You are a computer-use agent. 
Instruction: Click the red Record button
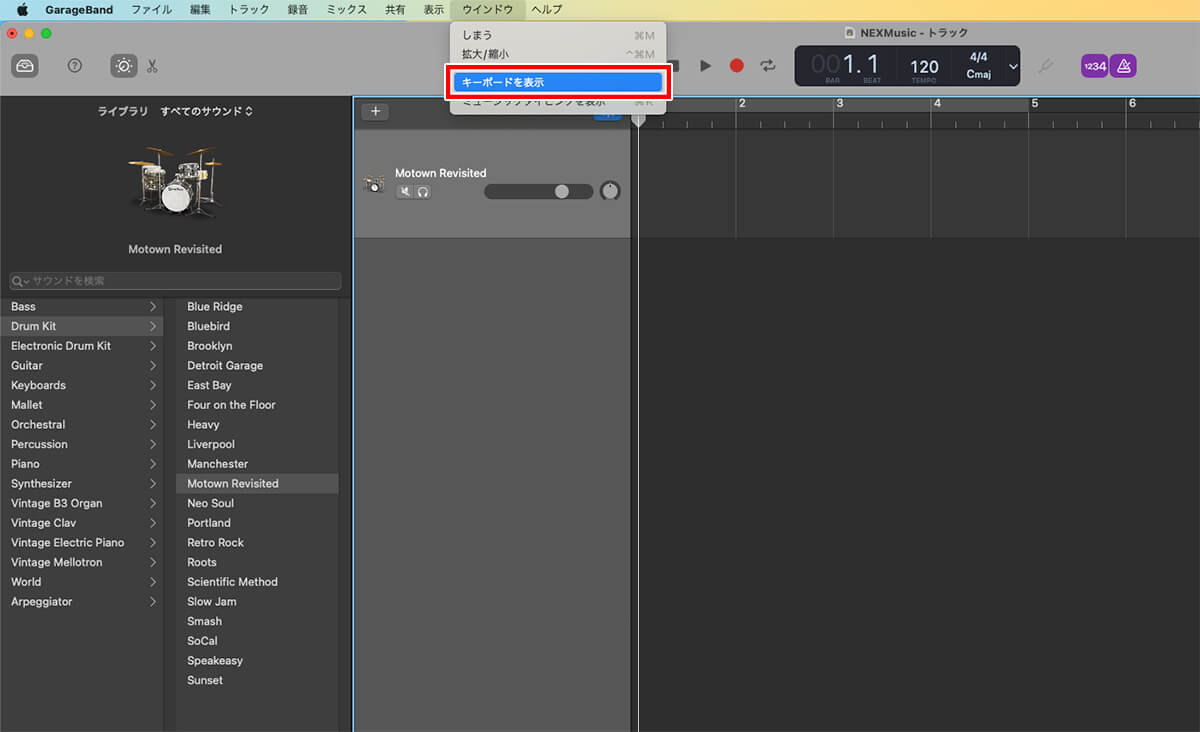pyautogui.click(x=737, y=66)
